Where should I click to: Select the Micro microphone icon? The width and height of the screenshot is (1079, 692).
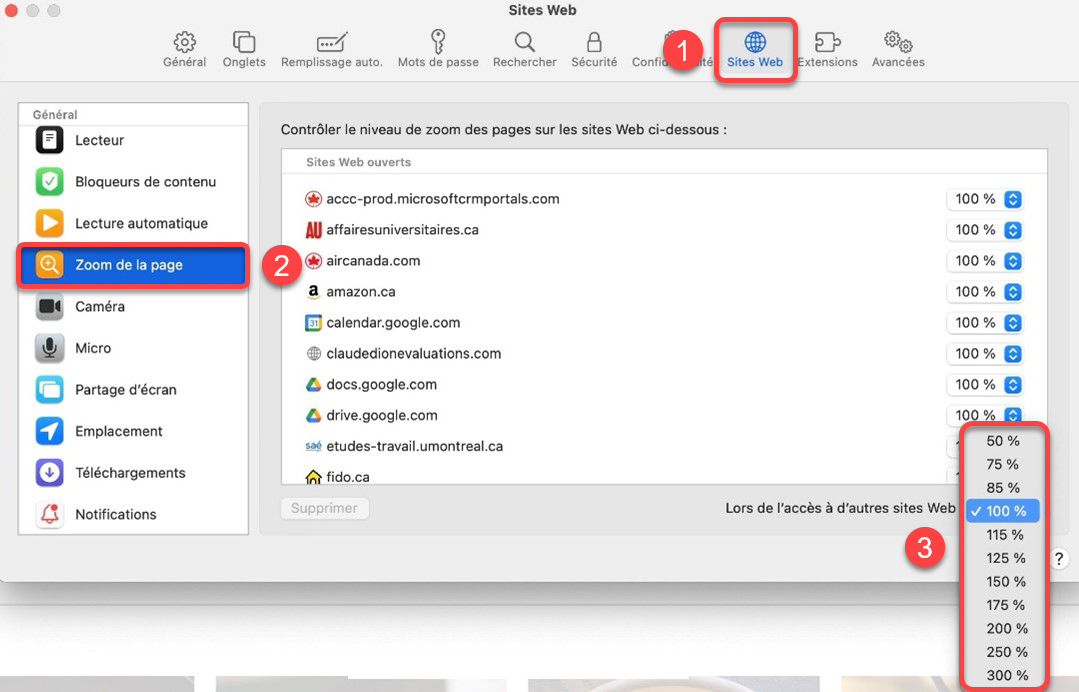click(50, 348)
